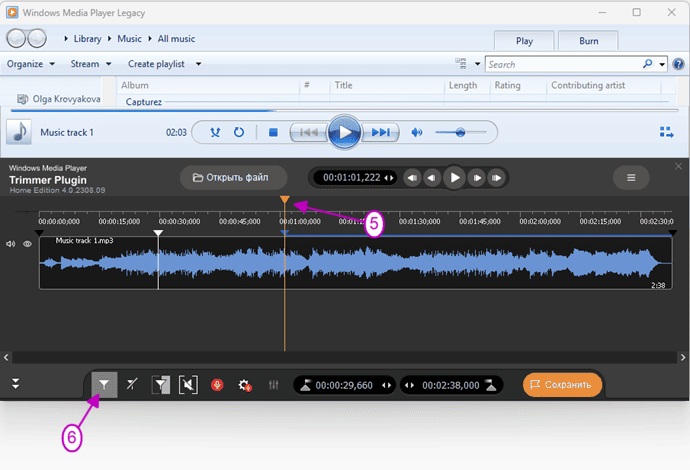
Task: Click the view options icon
Action: coord(461,64)
